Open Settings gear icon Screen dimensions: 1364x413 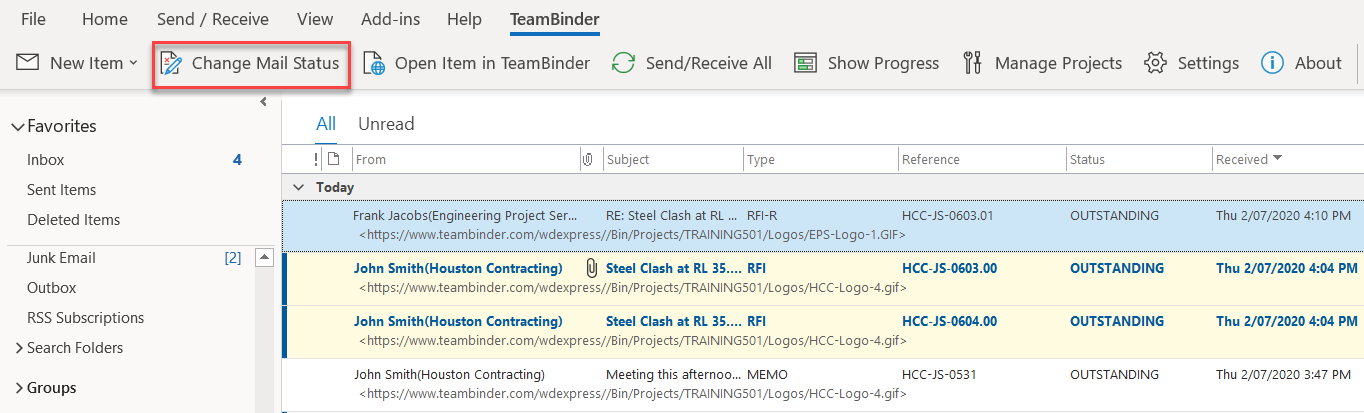point(1156,63)
